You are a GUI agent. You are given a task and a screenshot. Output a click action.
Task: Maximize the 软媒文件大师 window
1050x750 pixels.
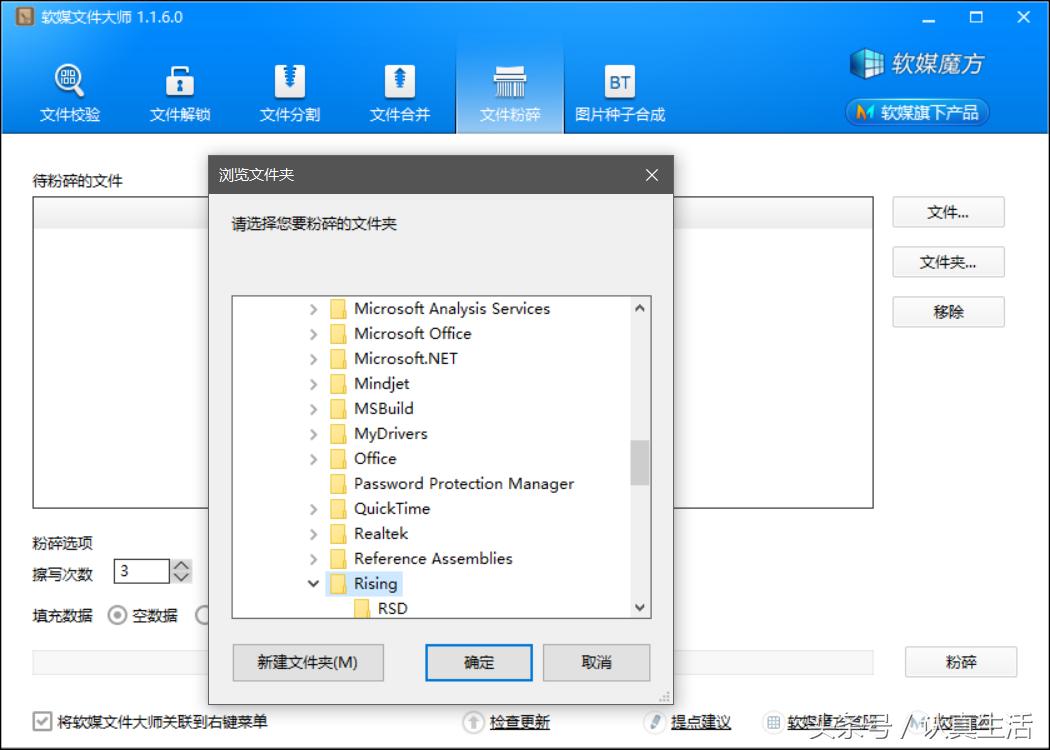976,17
